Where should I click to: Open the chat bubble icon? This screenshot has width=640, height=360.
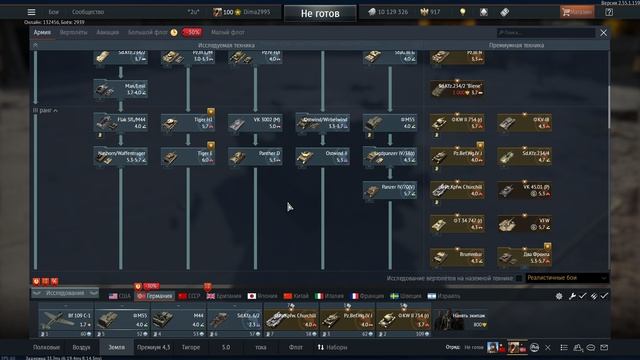coord(591,347)
